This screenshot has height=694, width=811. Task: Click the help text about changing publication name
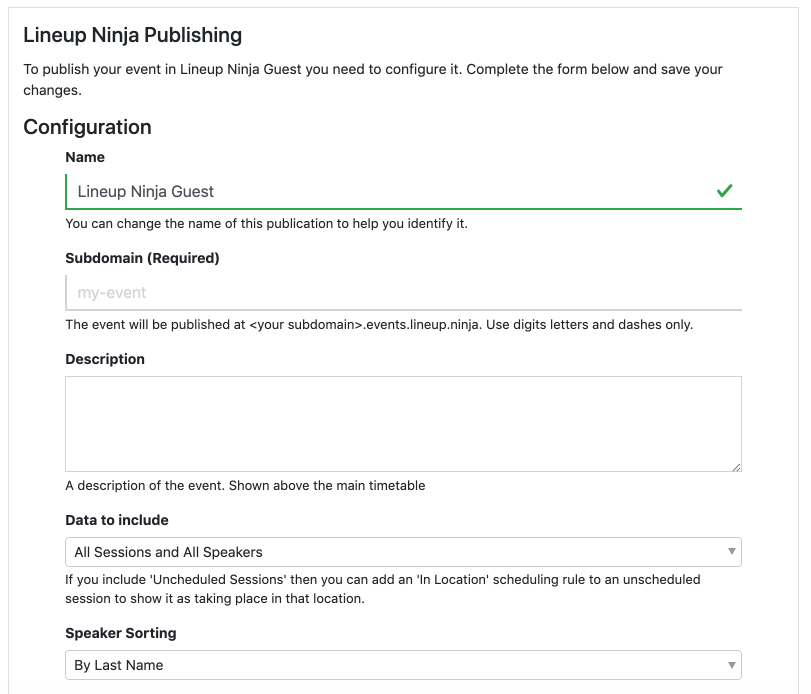pyautogui.click(x=266, y=224)
